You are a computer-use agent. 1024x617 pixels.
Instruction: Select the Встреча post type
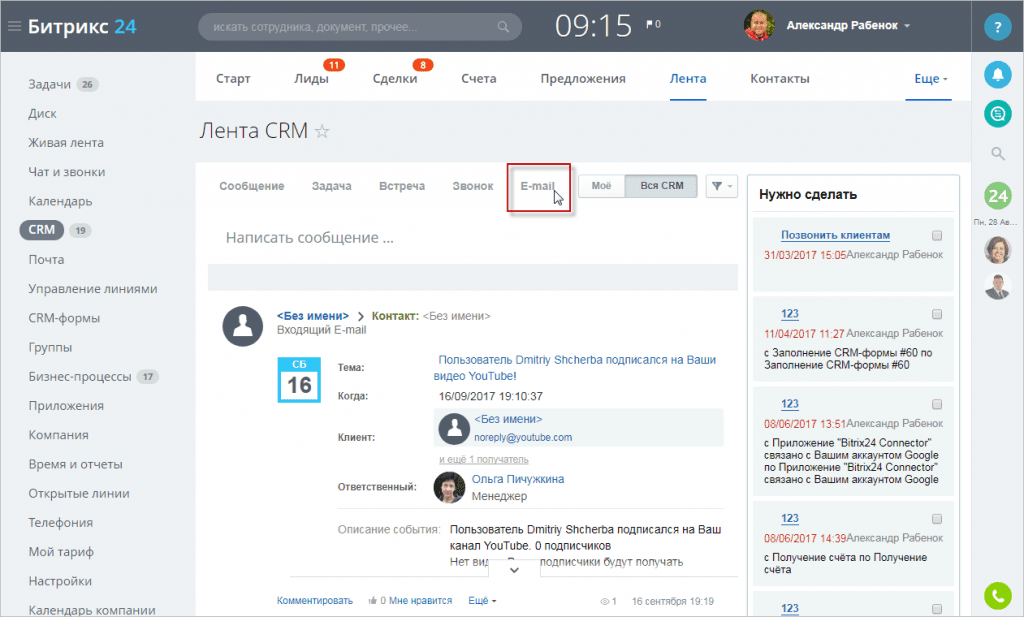(402, 186)
